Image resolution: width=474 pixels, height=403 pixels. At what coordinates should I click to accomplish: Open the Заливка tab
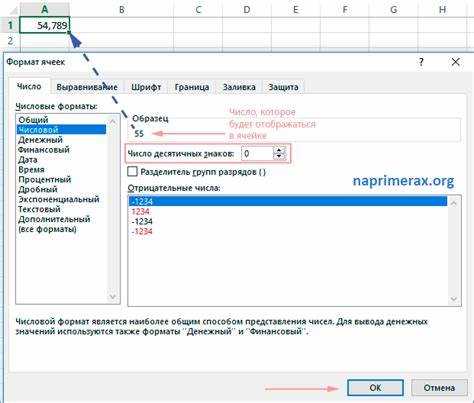[239, 87]
